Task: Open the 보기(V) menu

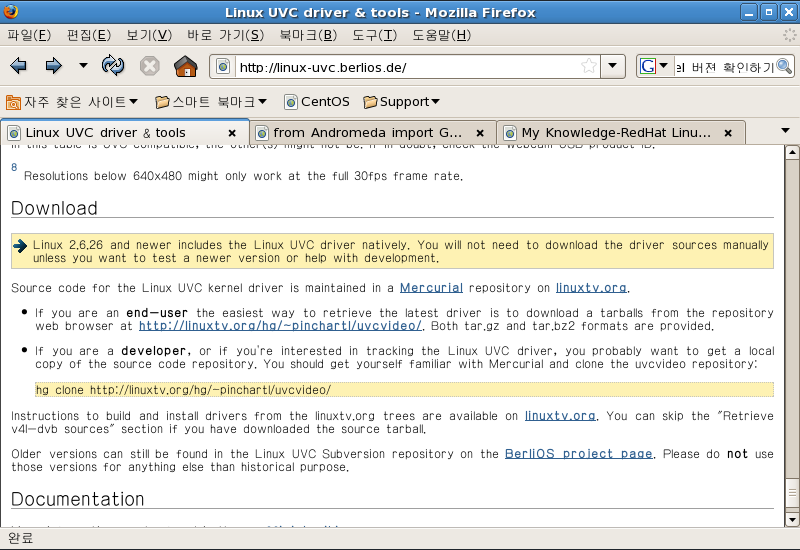Action: pos(149,35)
